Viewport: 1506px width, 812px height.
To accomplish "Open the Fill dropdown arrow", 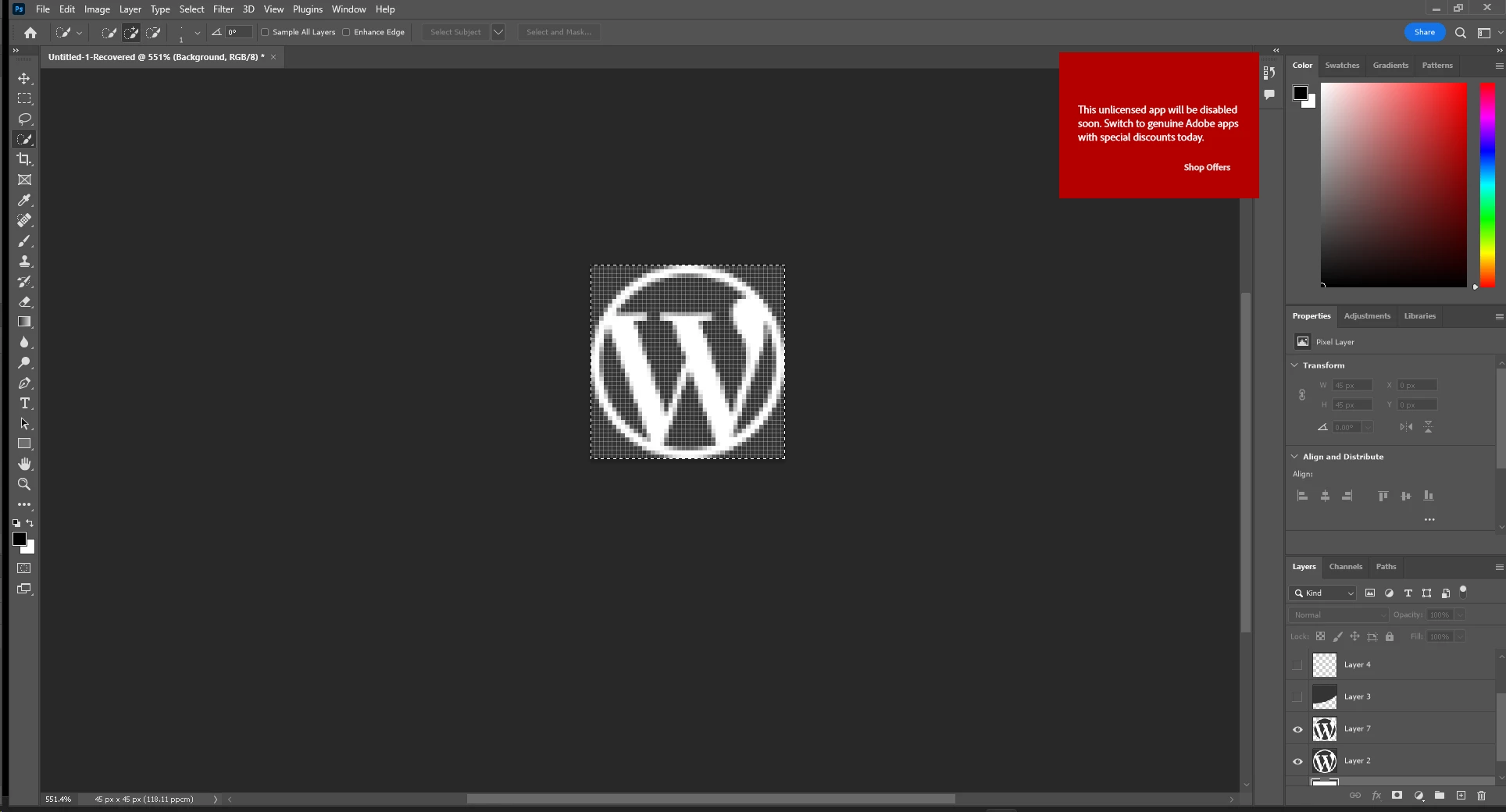I will pos(1460,637).
